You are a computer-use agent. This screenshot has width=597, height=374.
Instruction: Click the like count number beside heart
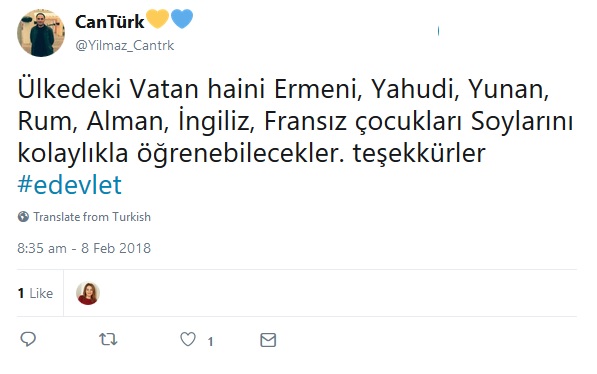click(210, 341)
